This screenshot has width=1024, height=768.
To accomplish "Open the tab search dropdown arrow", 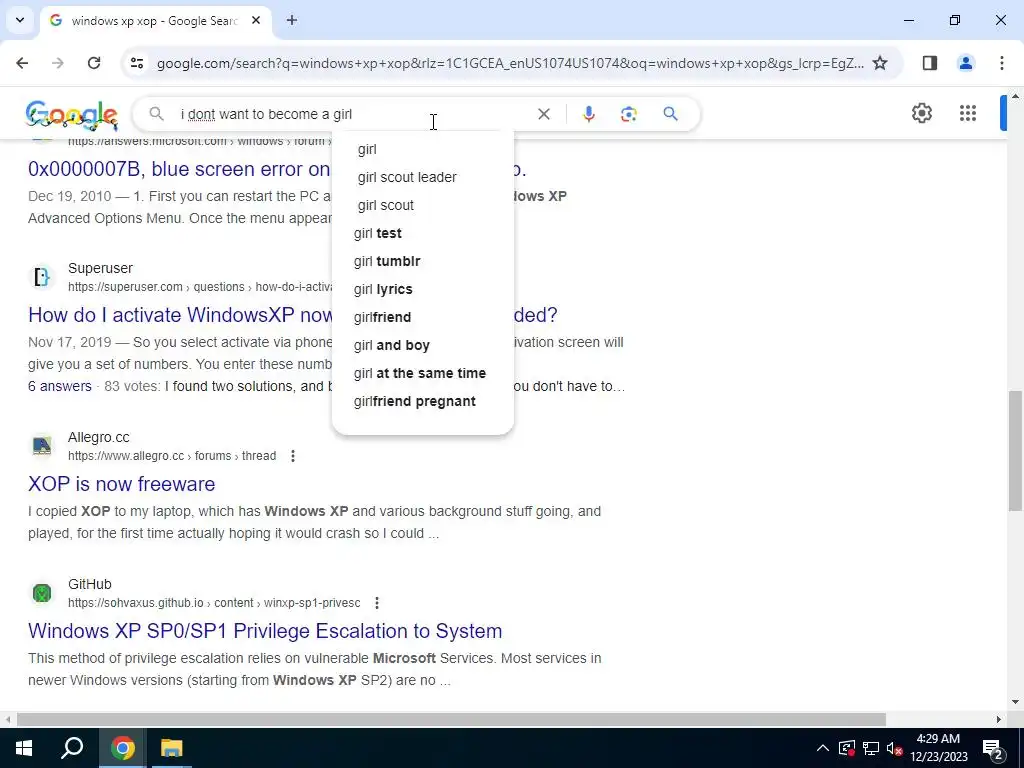I will tap(20, 20).
